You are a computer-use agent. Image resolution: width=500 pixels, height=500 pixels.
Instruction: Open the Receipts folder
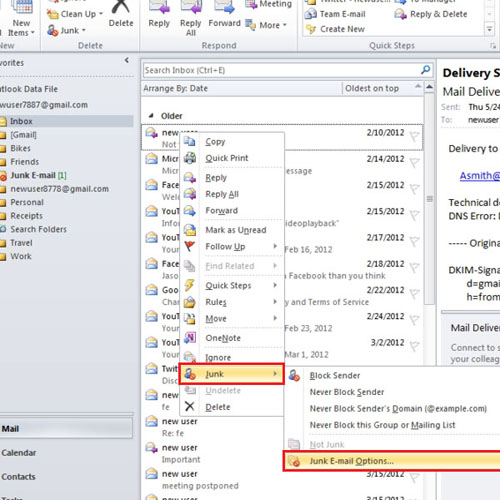point(26,216)
